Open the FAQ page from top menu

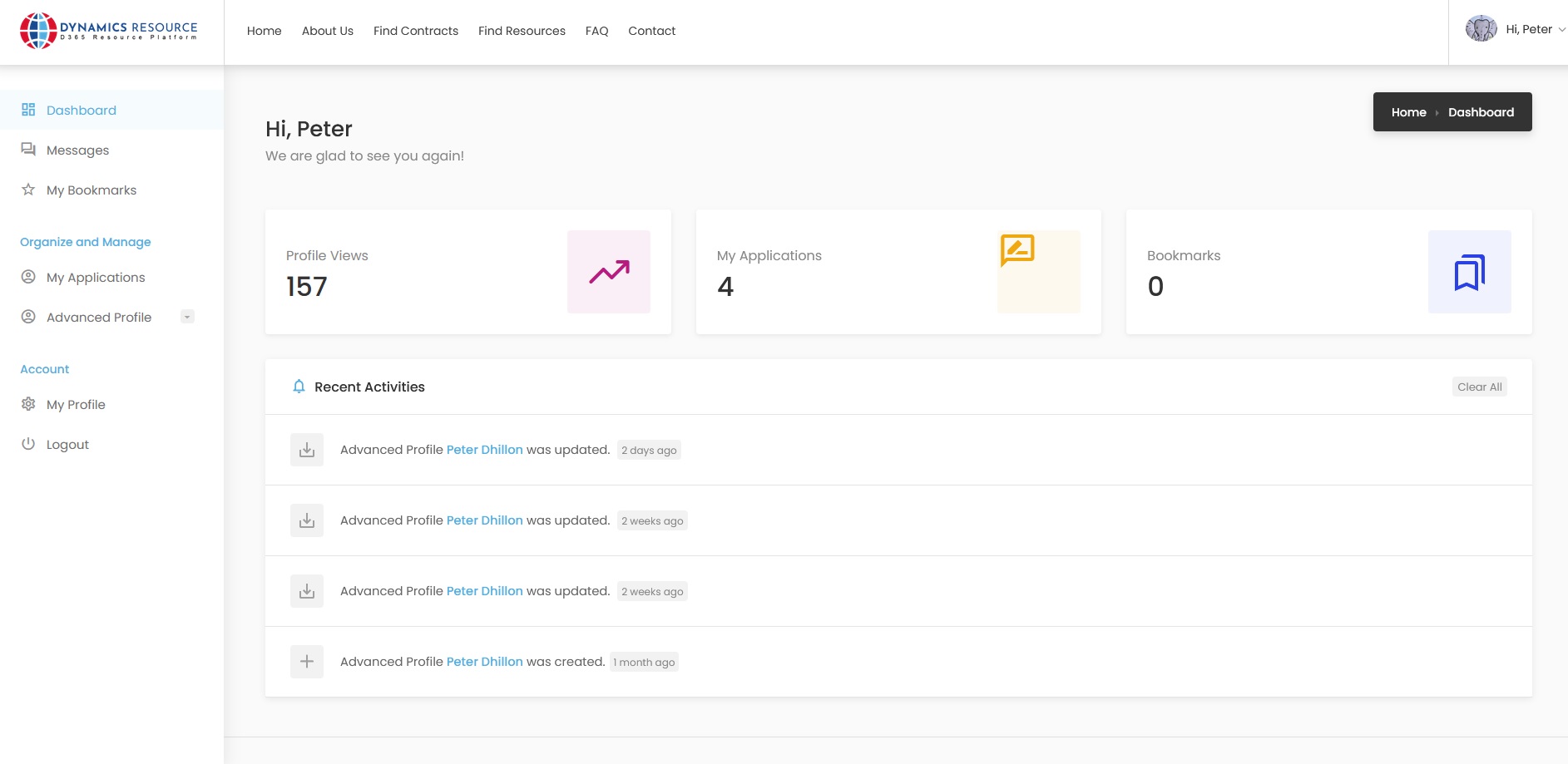596,31
